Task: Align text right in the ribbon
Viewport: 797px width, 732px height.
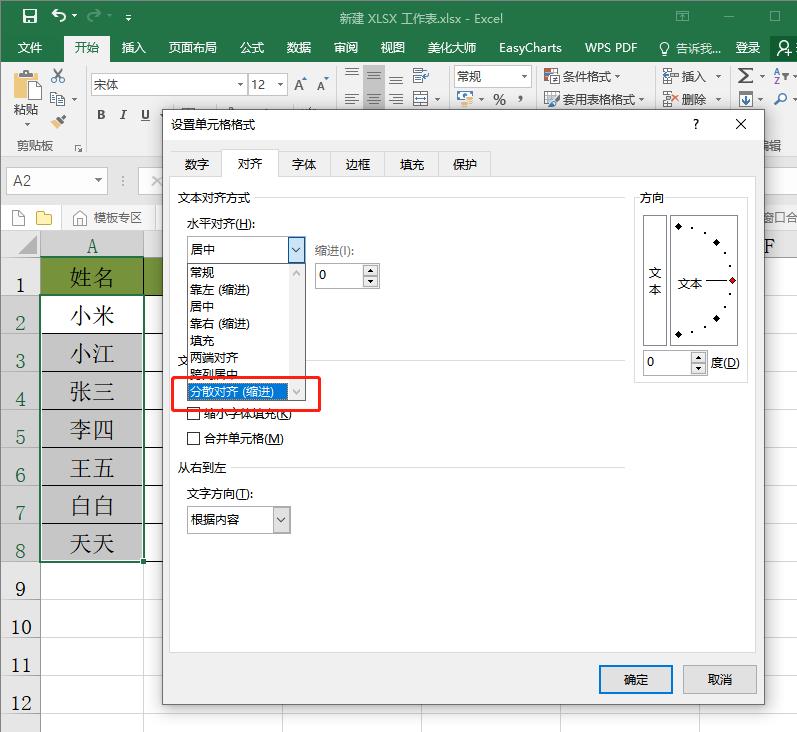Action: pos(396,99)
